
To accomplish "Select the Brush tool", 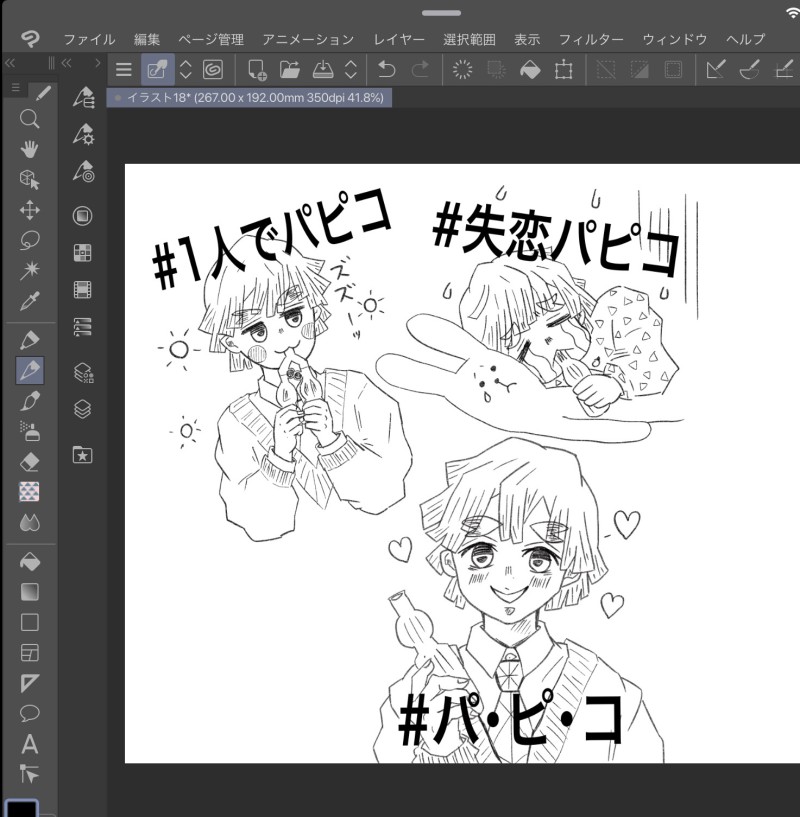I will pos(30,401).
